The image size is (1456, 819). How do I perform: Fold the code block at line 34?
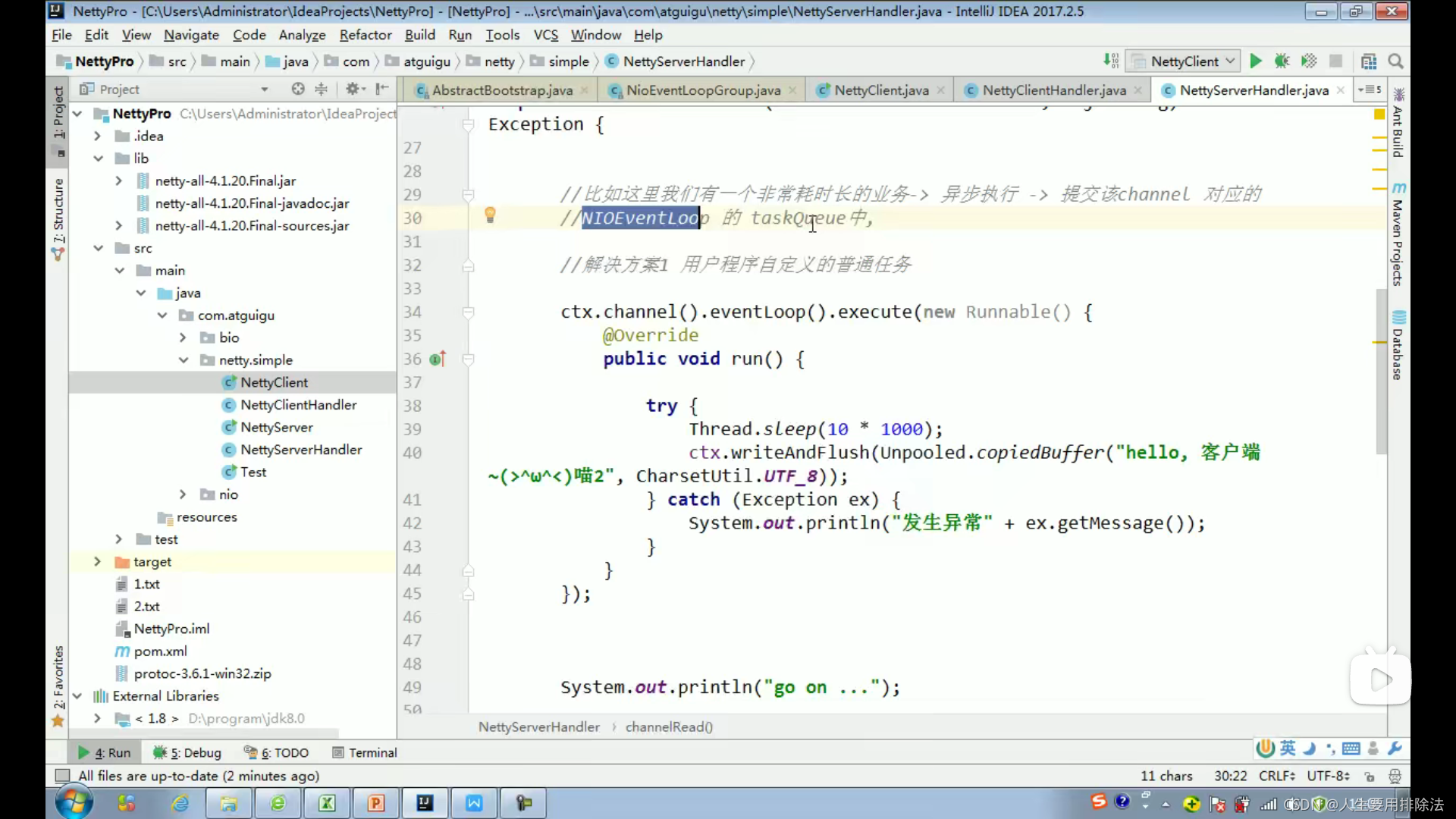pos(469,312)
